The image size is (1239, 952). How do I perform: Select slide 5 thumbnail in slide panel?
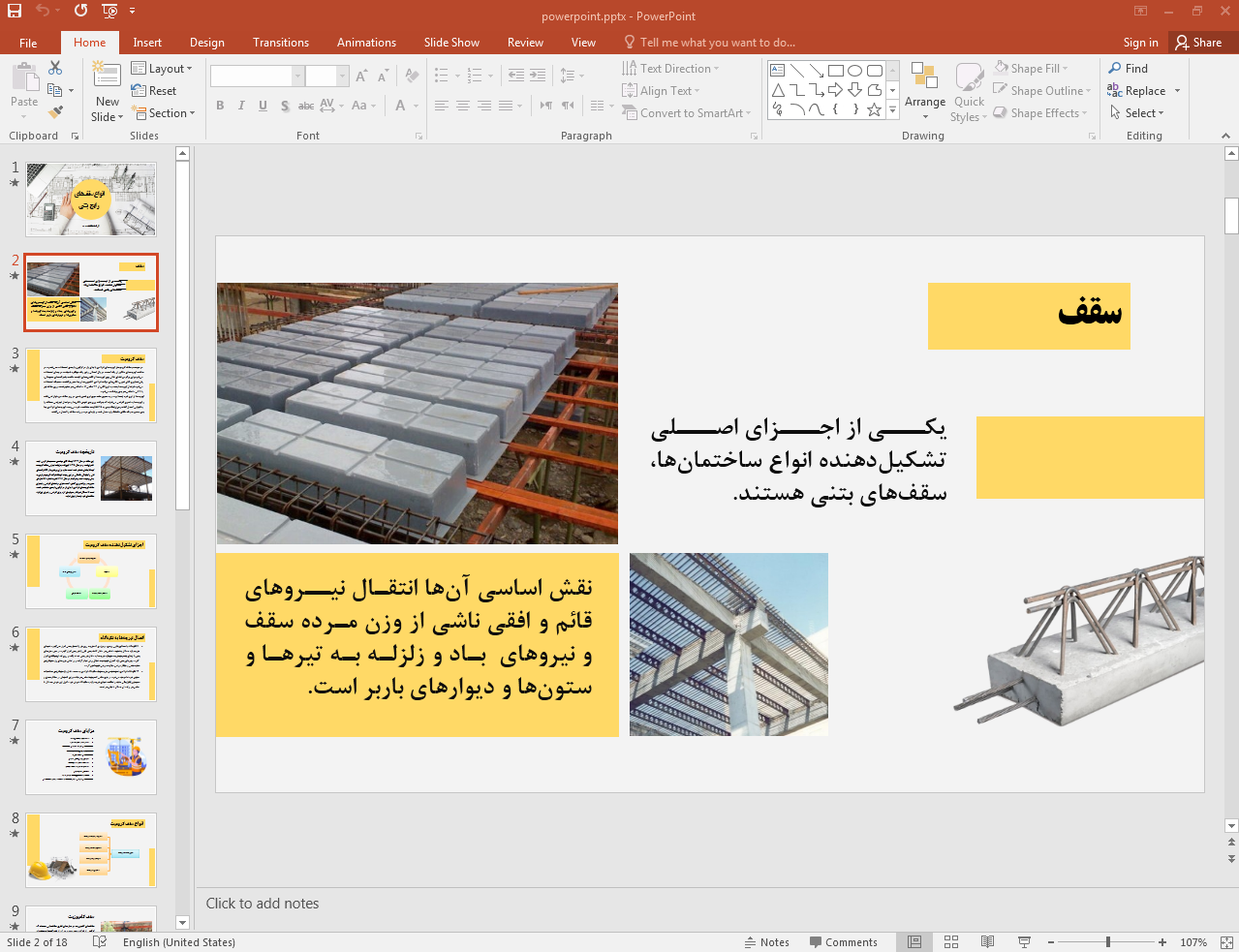pyautogui.click(x=91, y=571)
